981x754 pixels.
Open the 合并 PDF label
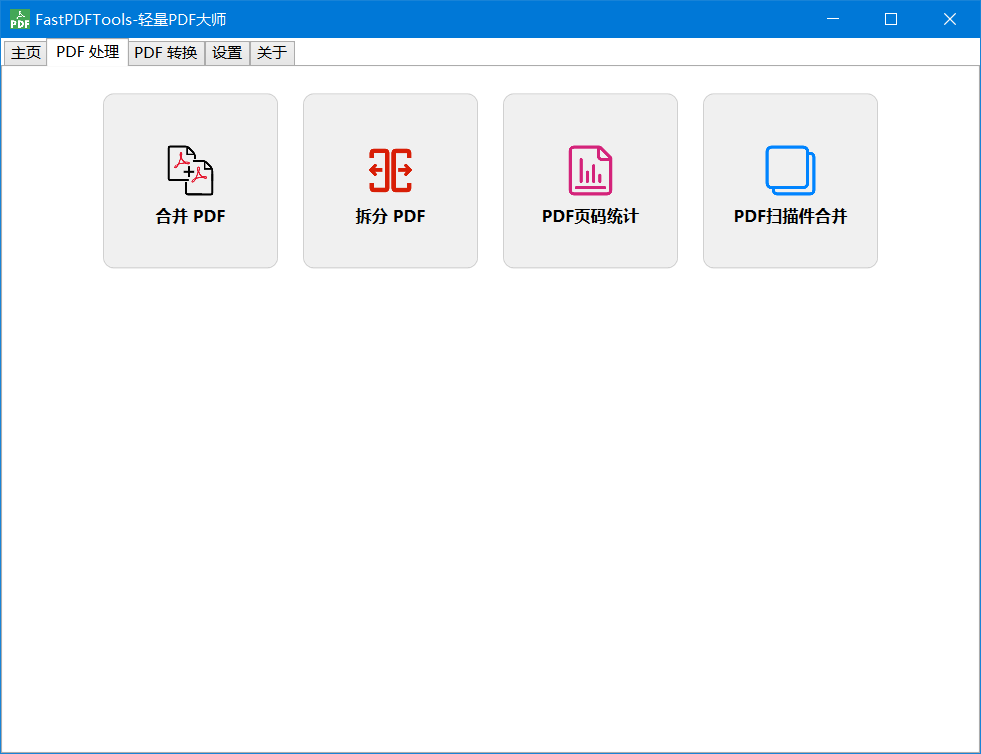click(x=190, y=217)
